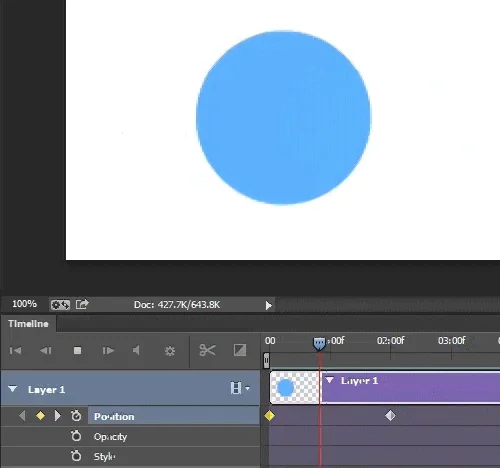Add or remove Position keyframe diamond

tap(40, 416)
